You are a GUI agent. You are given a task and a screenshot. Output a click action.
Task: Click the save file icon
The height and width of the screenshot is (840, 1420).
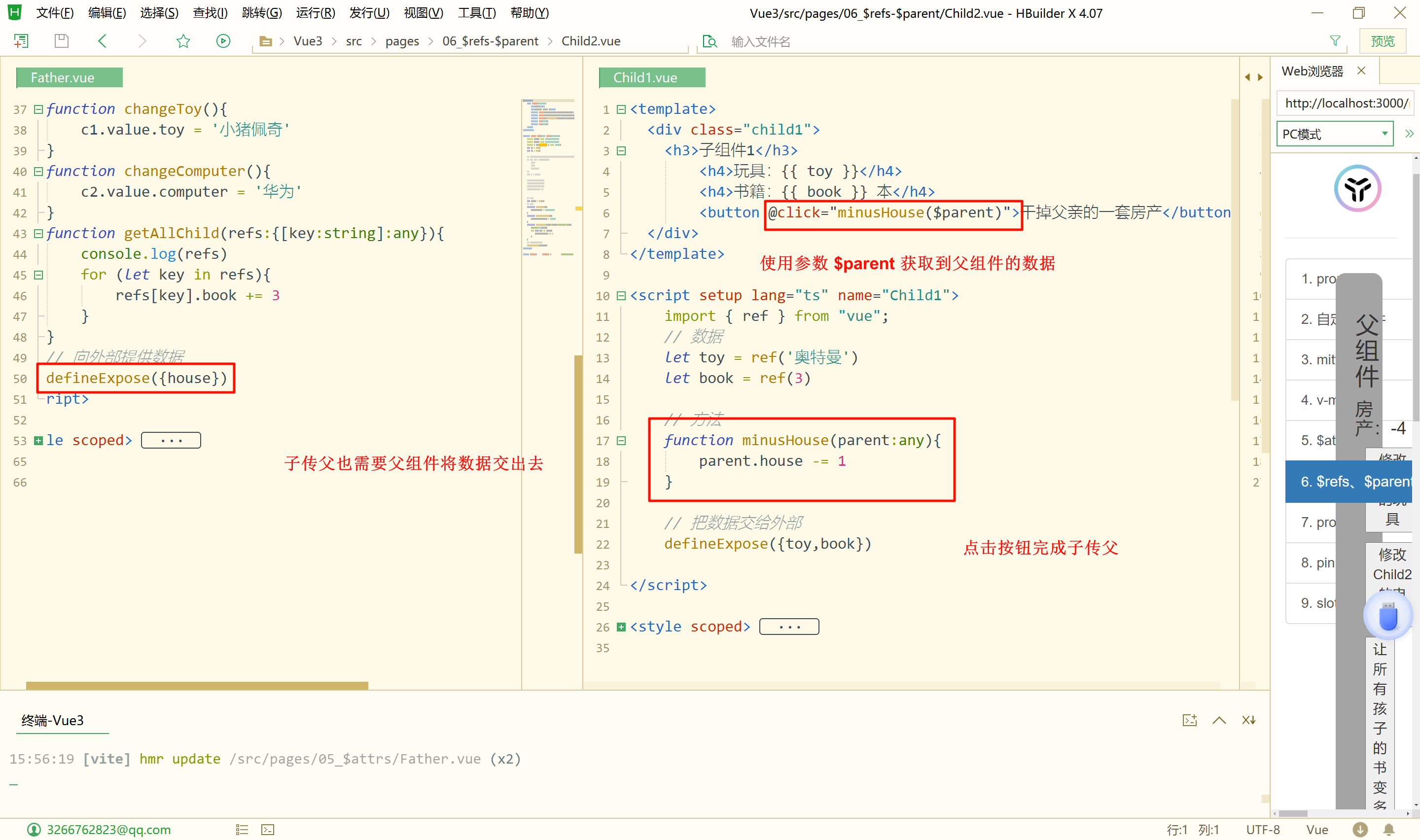(61, 41)
